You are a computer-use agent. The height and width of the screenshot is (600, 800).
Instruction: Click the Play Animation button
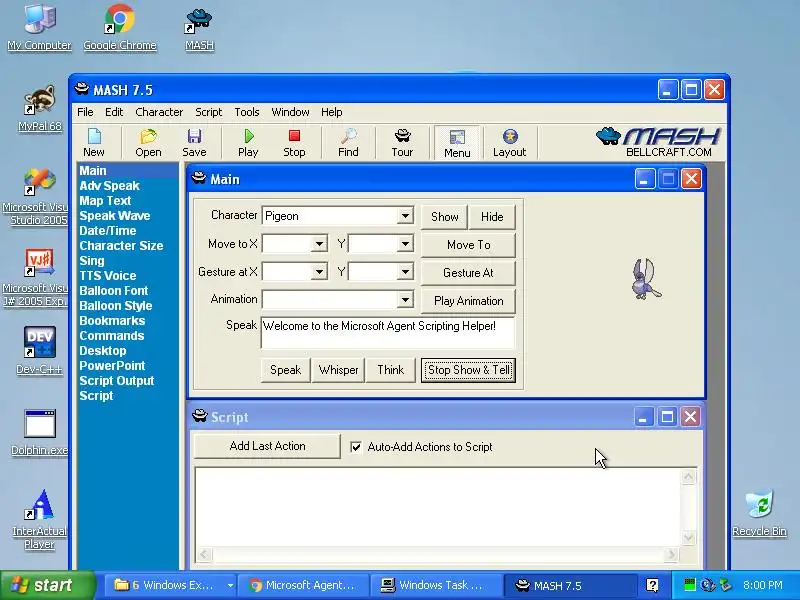pos(468,301)
